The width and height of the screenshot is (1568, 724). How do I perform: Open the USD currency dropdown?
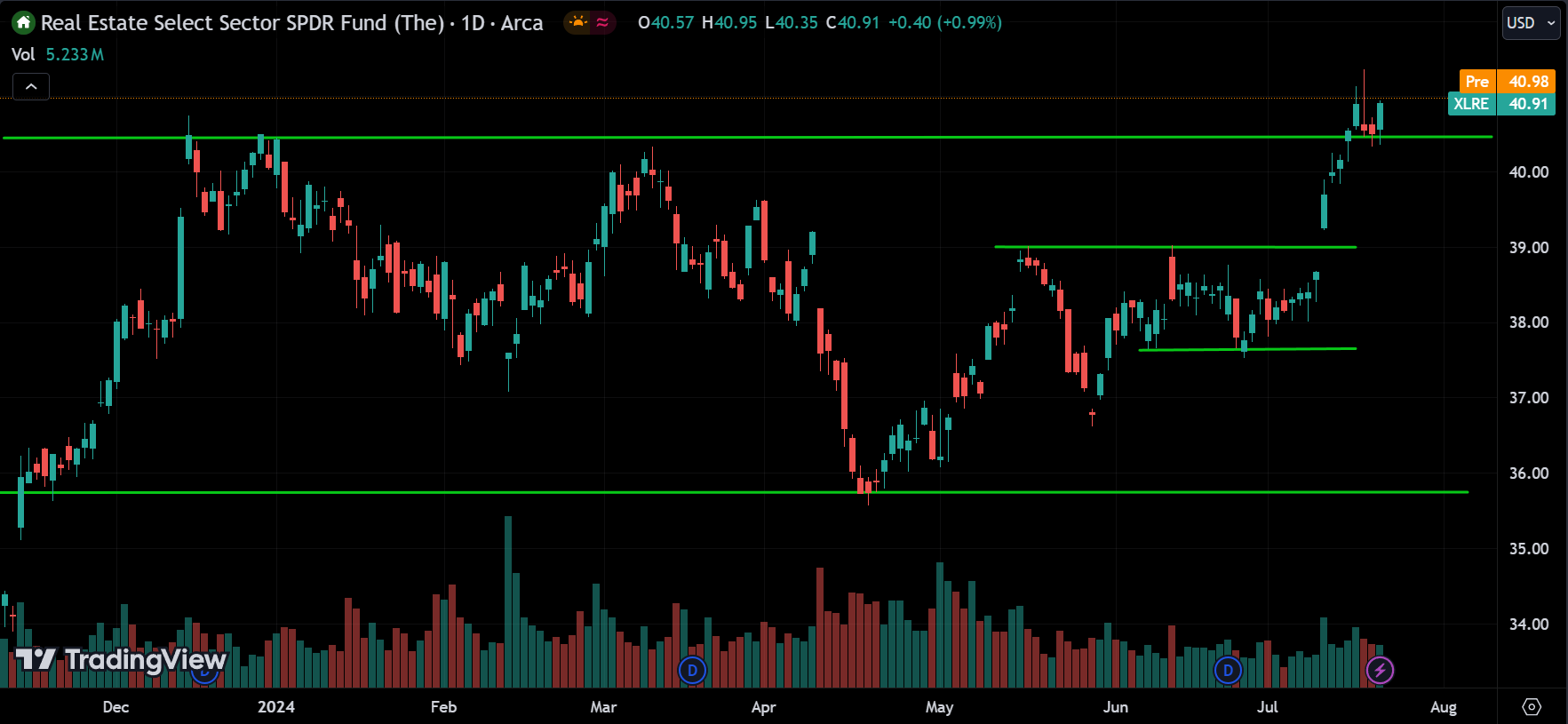point(1532,23)
